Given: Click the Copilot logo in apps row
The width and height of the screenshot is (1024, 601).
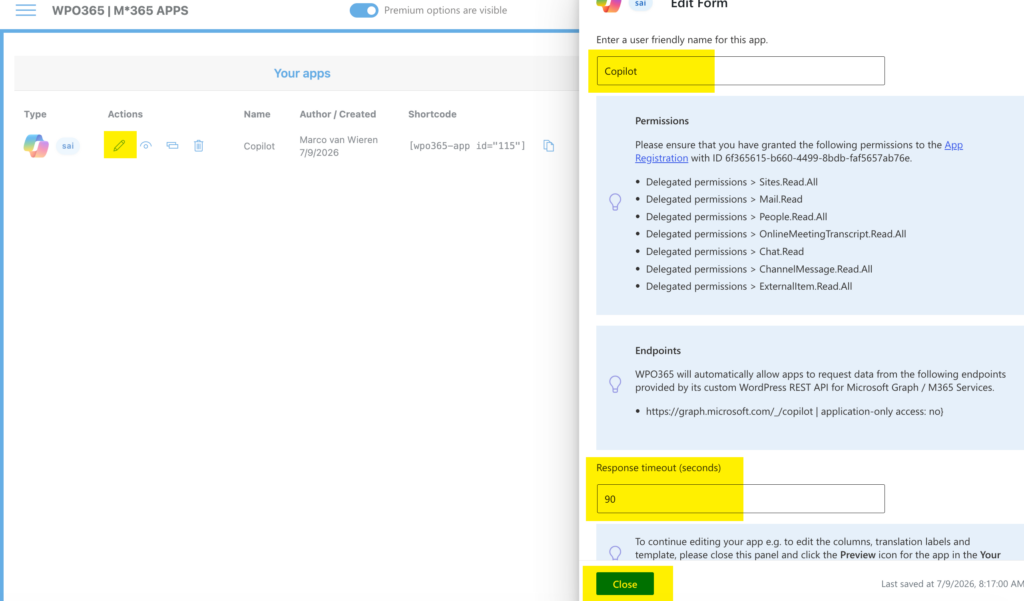Looking at the screenshot, I should pyautogui.click(x=36, y=146).
